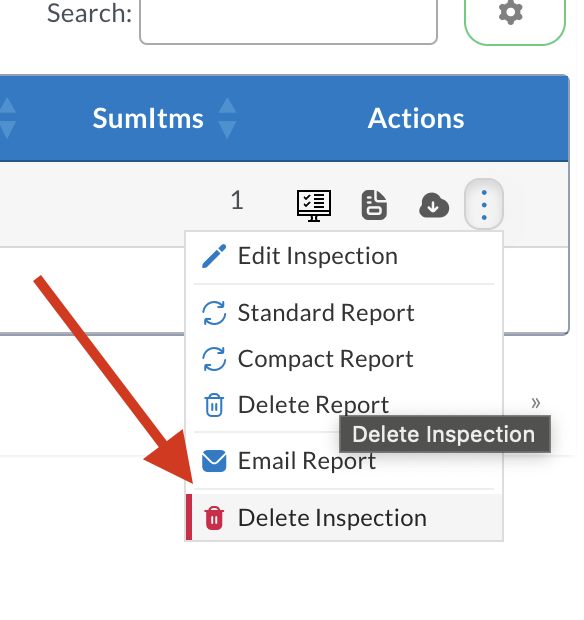Open the report document icon
The image size is (584, 620).
374,205
